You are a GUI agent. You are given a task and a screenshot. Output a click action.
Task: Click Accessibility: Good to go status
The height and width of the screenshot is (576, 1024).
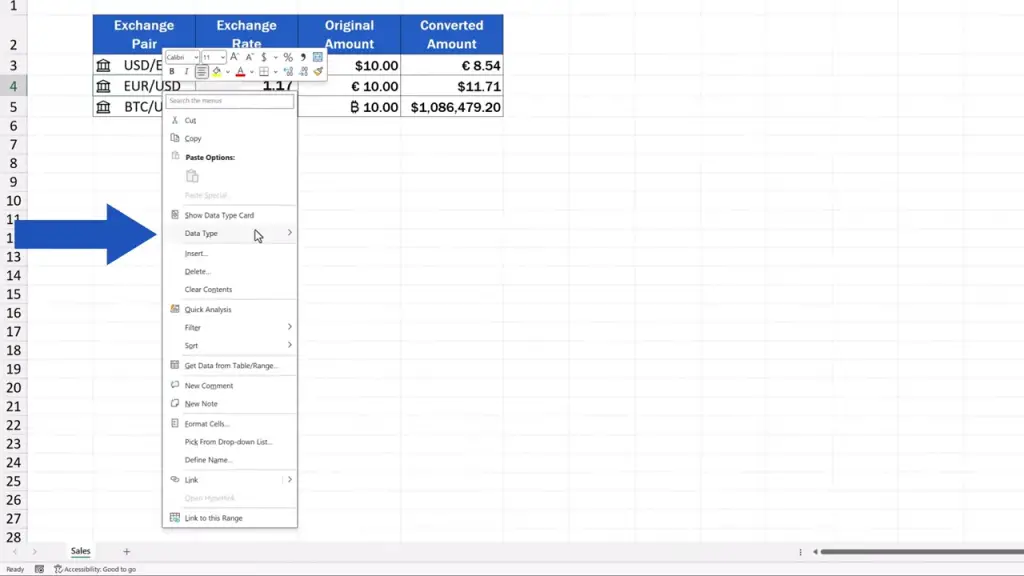point(94,569)
